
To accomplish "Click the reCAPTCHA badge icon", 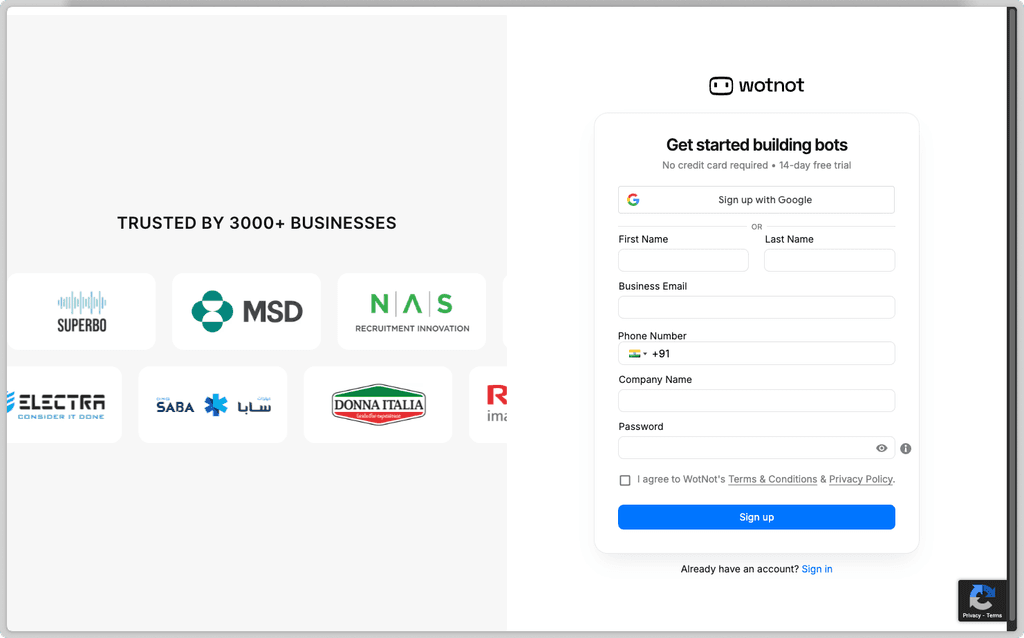I will 981,597.
